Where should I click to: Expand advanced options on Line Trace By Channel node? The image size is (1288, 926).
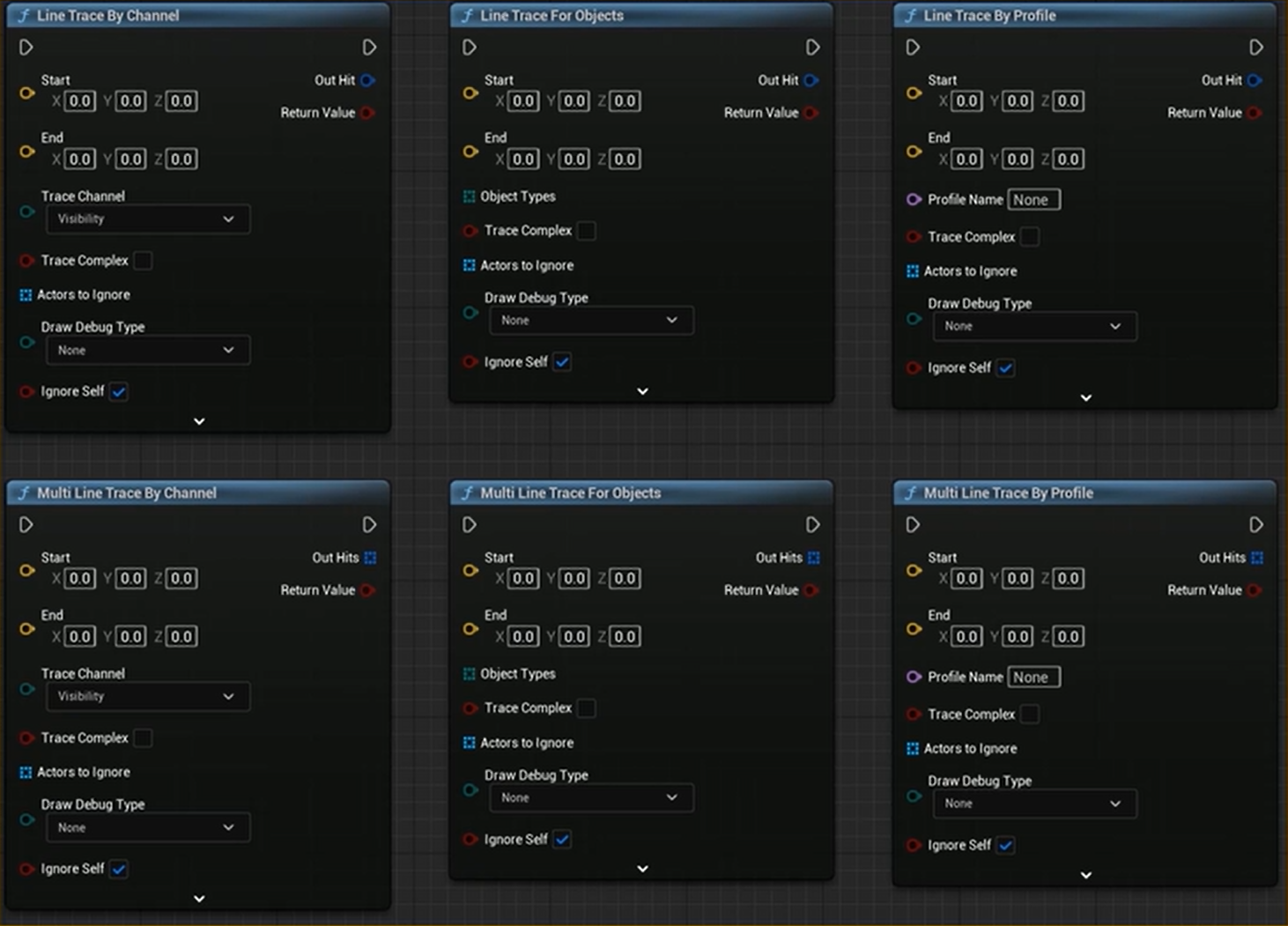click(x=199, y=421)
